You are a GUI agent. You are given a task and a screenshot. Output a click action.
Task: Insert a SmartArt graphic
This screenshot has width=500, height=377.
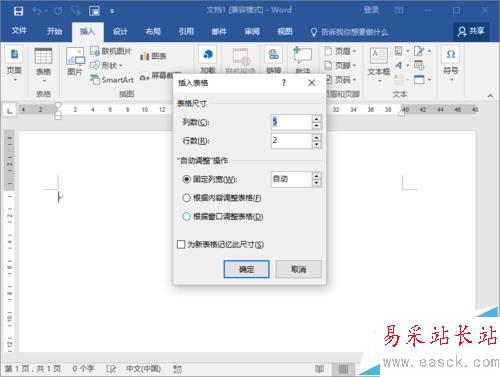click(x=112, y=80)
